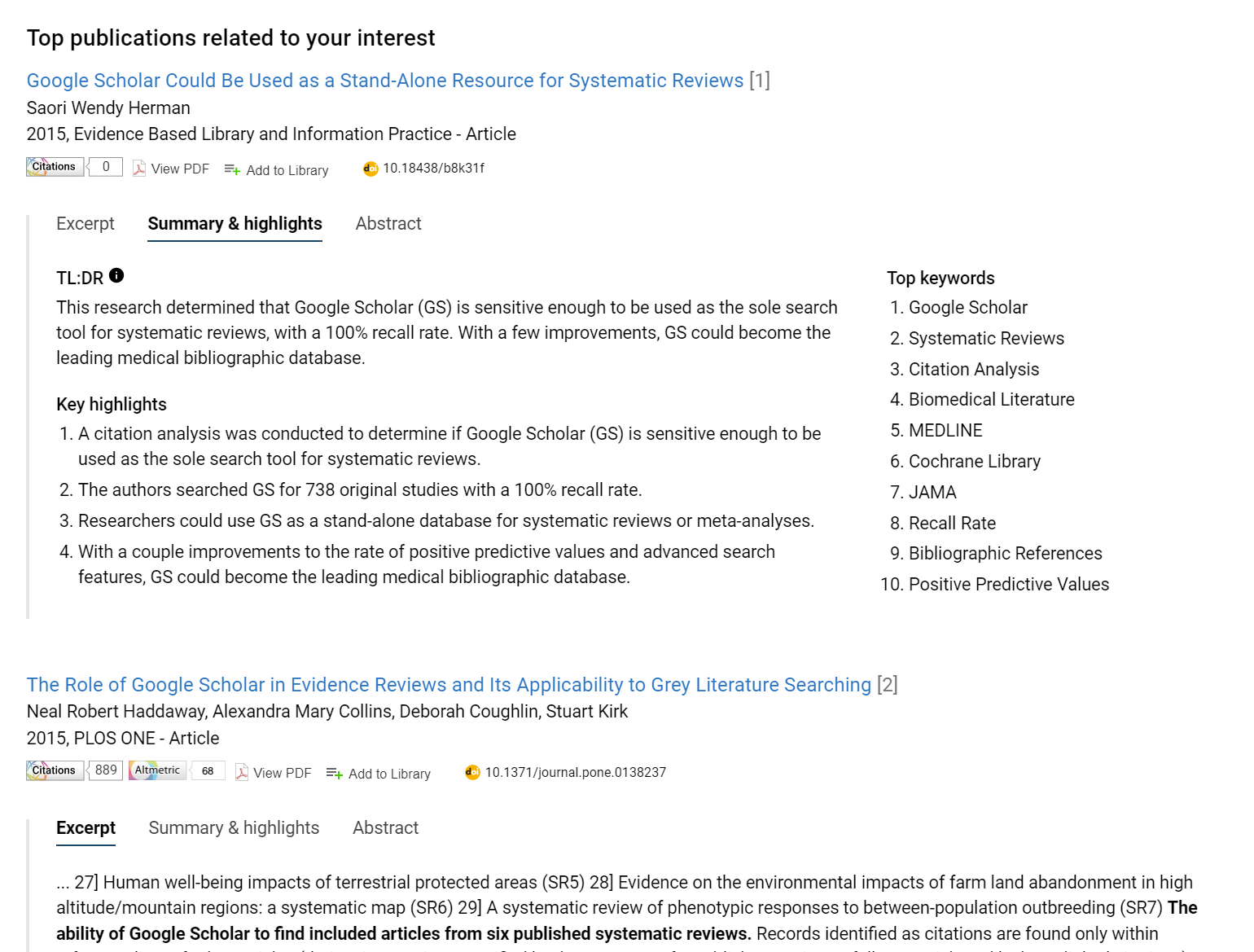Click the Summary & highlights active tab

235,225
